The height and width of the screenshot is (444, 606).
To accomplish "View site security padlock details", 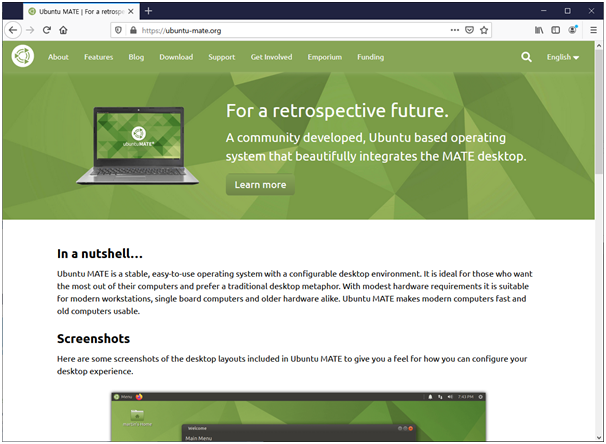I will pos(133,30).
